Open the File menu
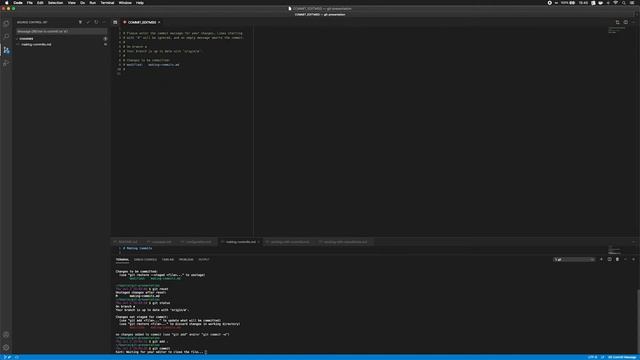This screenshot has height=360, width=640. tap(30, 3)
